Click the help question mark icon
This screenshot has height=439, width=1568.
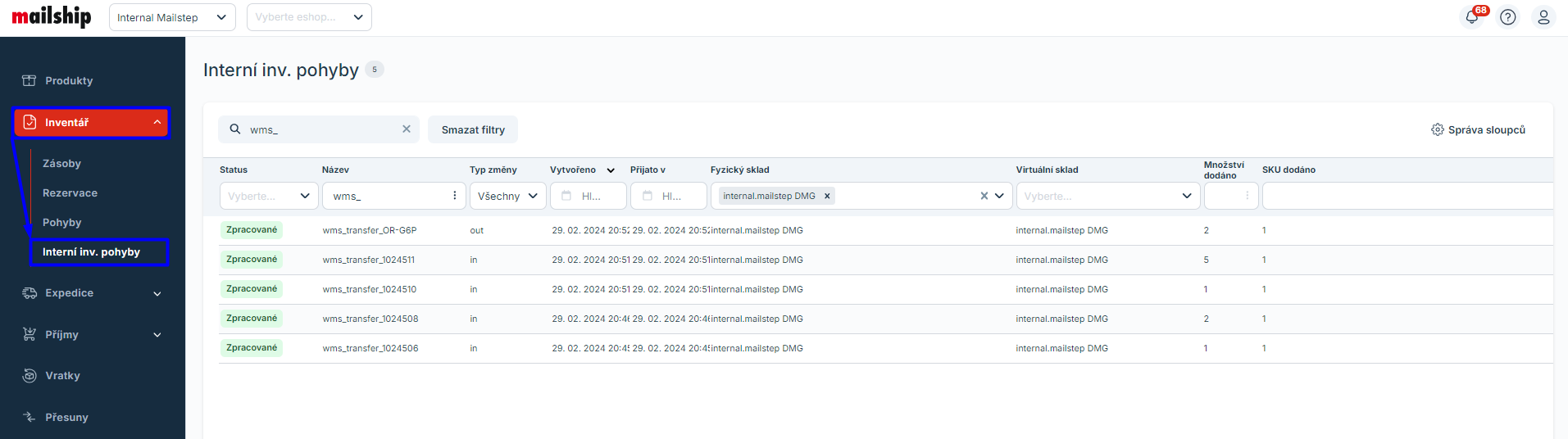tap(1507, 17)
